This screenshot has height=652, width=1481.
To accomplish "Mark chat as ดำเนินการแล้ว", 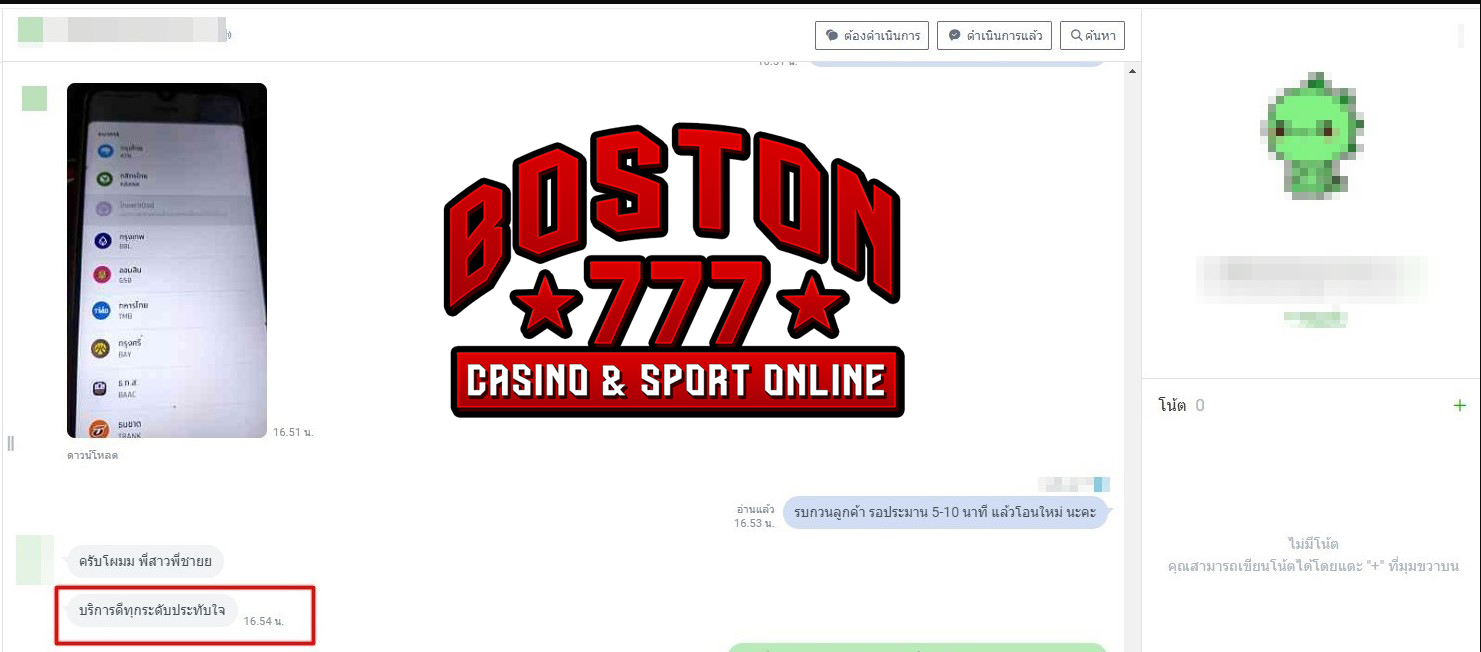I will (x=994, y=36).
